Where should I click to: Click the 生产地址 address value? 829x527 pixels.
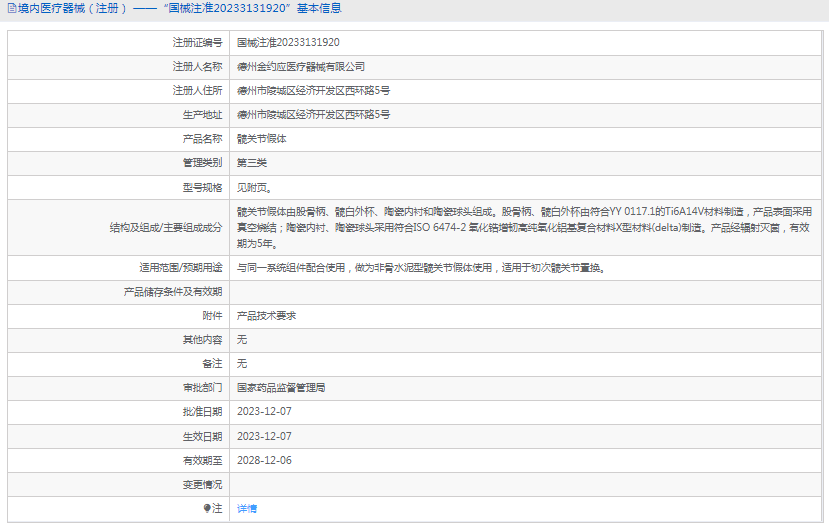tap(314, 115)
